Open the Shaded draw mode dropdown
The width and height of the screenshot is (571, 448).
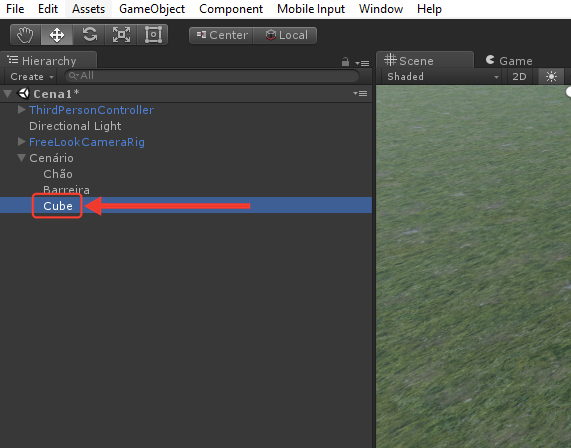pyautogui.click(x=442, y=76)
